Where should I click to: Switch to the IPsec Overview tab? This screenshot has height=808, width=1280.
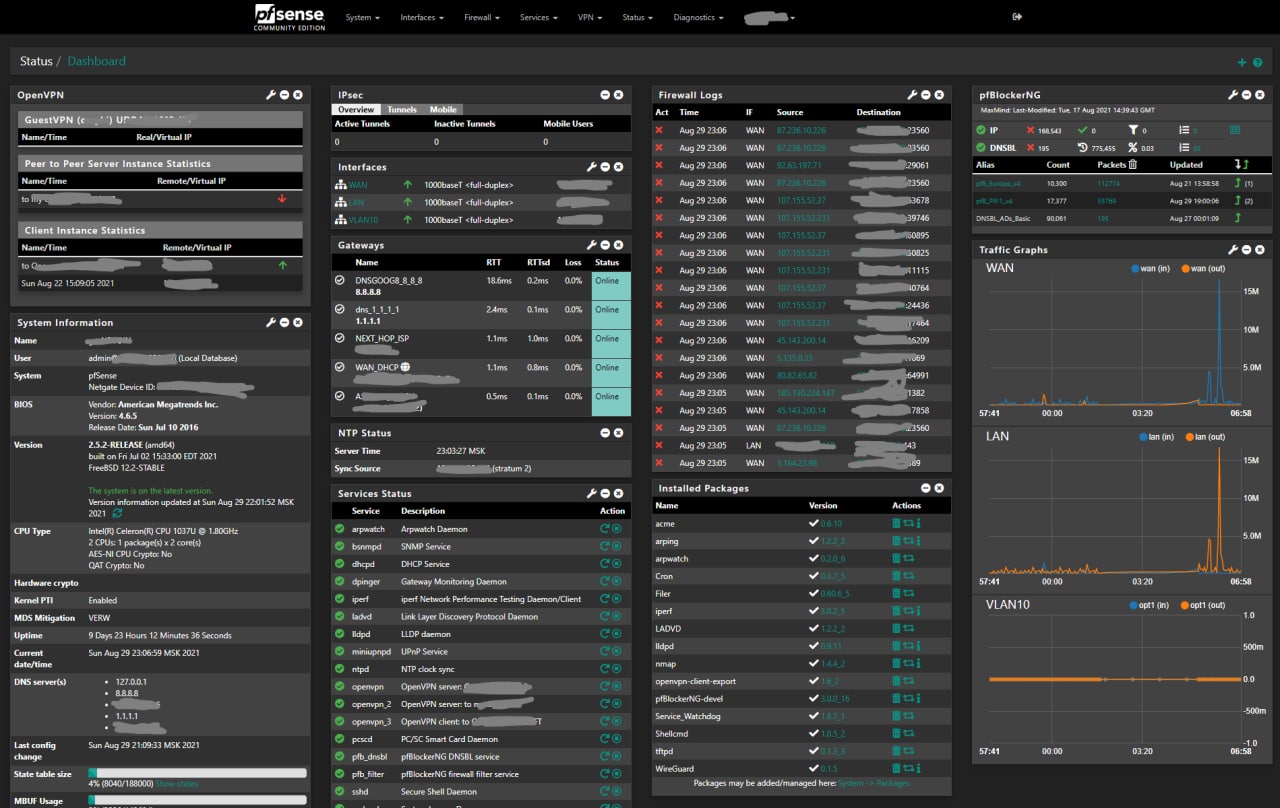(356, 110)
